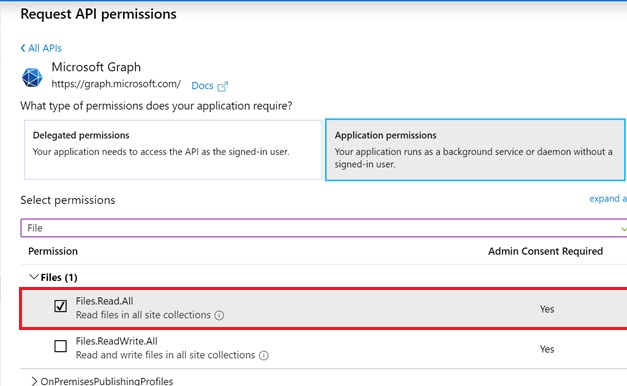Expand the OnPremisesPublishingProfiles group
The width and height of the screenshot is (627, 386).
click(x=34, y=381)
